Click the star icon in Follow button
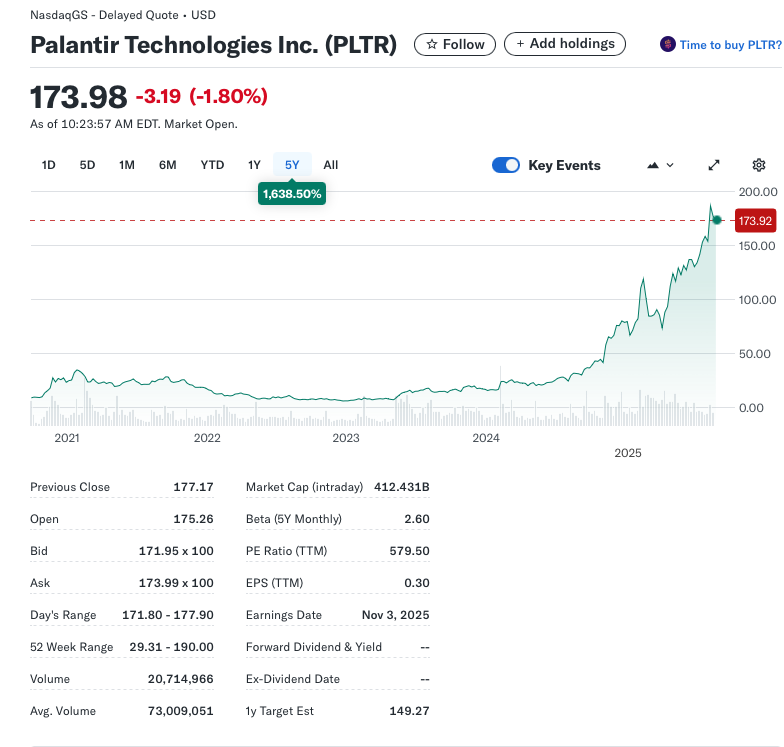This screenshot has width=784, height=747. tap(431, 44)
